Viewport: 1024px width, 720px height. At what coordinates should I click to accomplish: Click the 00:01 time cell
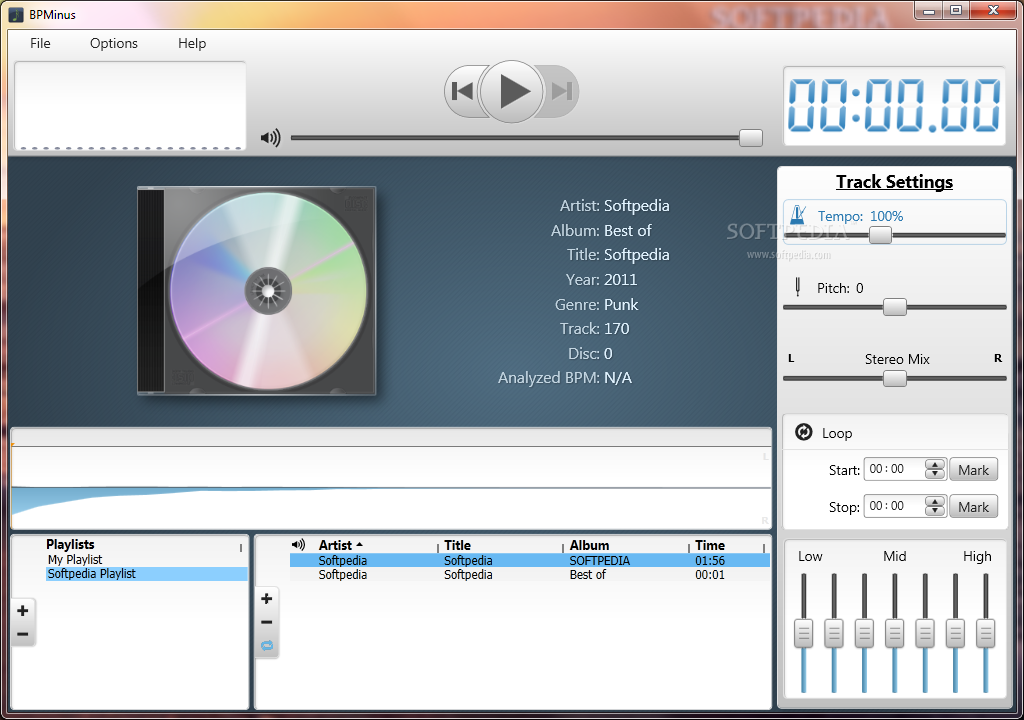710,574
